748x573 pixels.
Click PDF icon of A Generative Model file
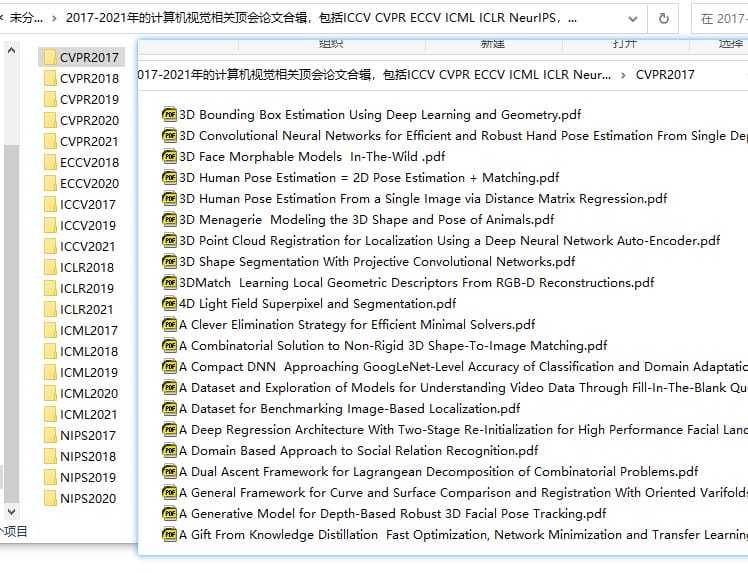(169, 513)
